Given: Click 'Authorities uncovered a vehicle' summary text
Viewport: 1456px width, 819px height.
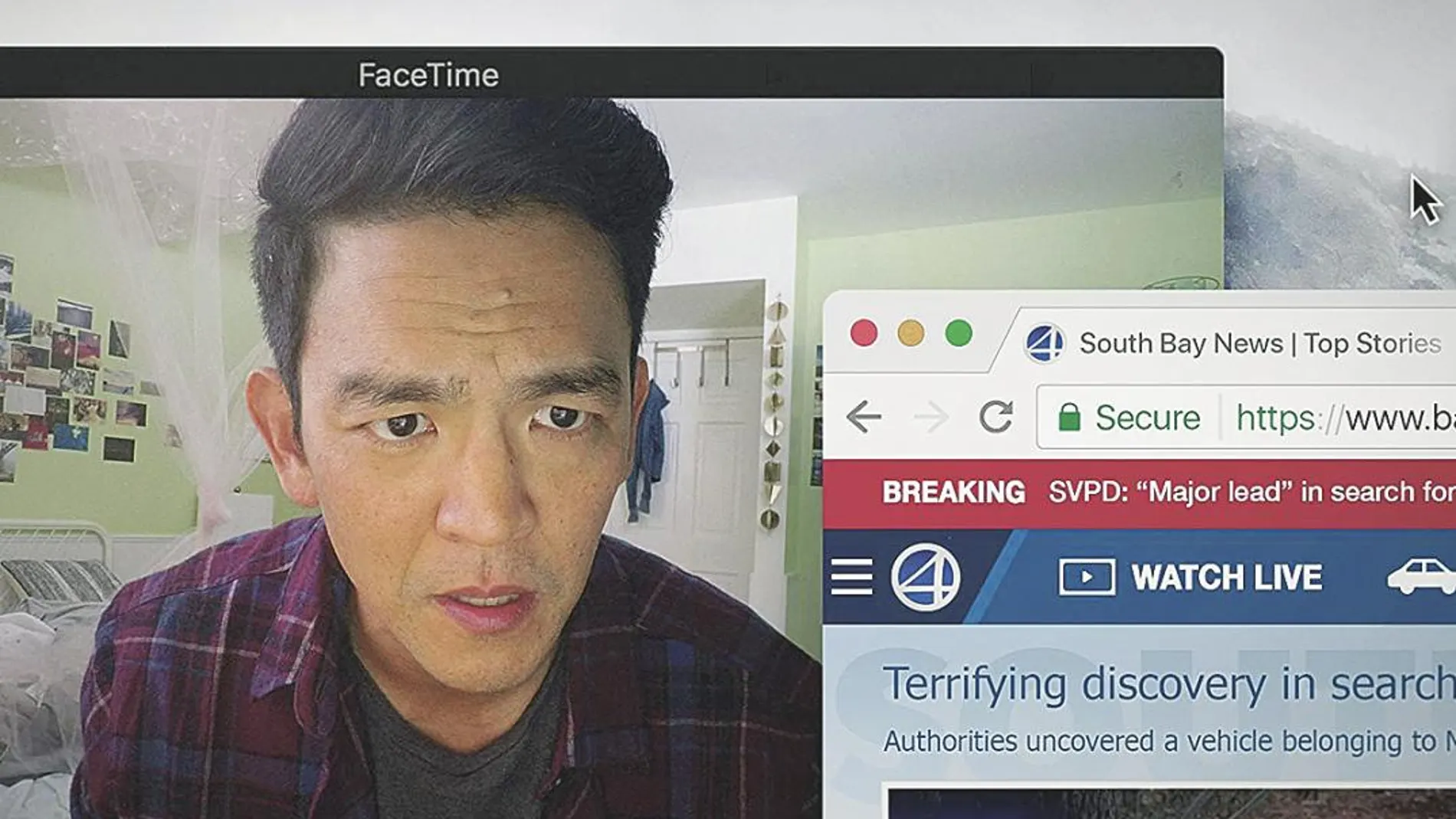Looking at the screenshot, I should (x=1169, y=742).
